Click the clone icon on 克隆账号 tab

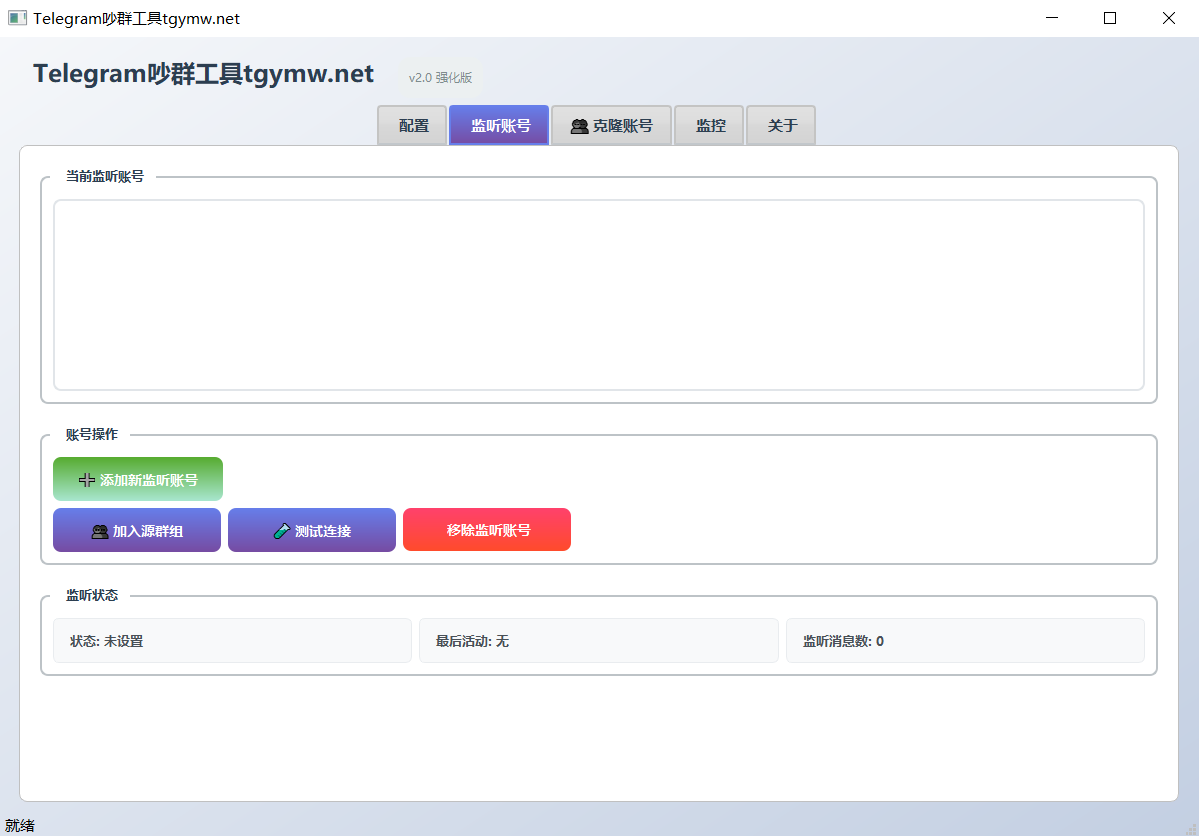(x=579, y=126)
